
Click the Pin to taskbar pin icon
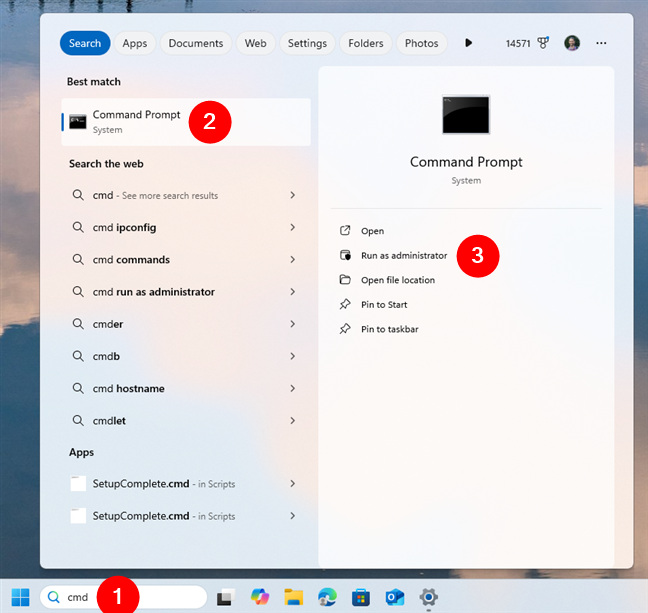pyautogui.click(x=345, y=329)
